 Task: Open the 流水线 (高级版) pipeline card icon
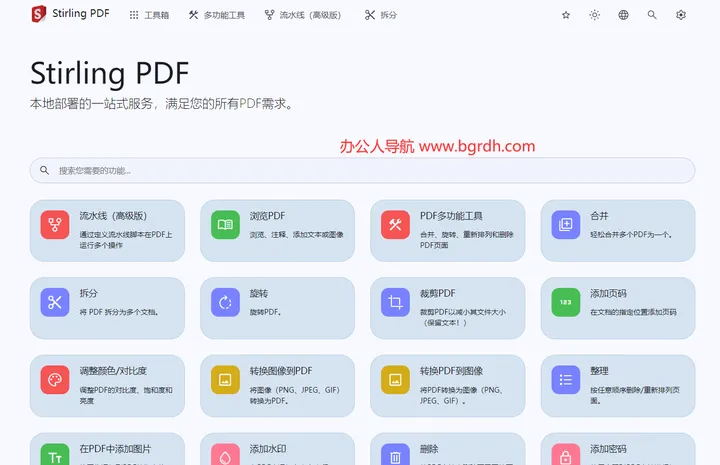point(55,224)
